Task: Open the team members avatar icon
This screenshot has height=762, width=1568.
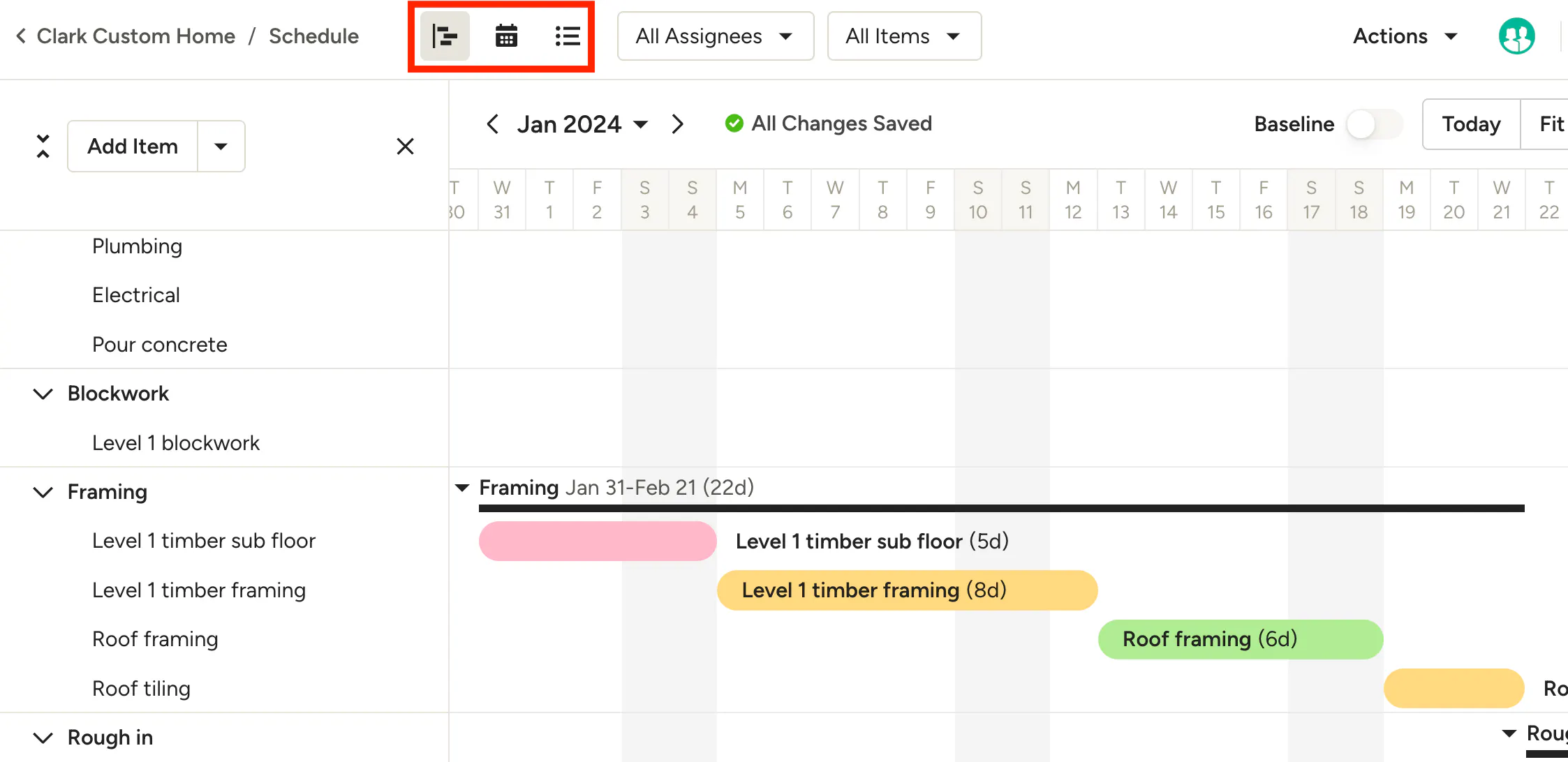Action: (x=1516, y=36)
